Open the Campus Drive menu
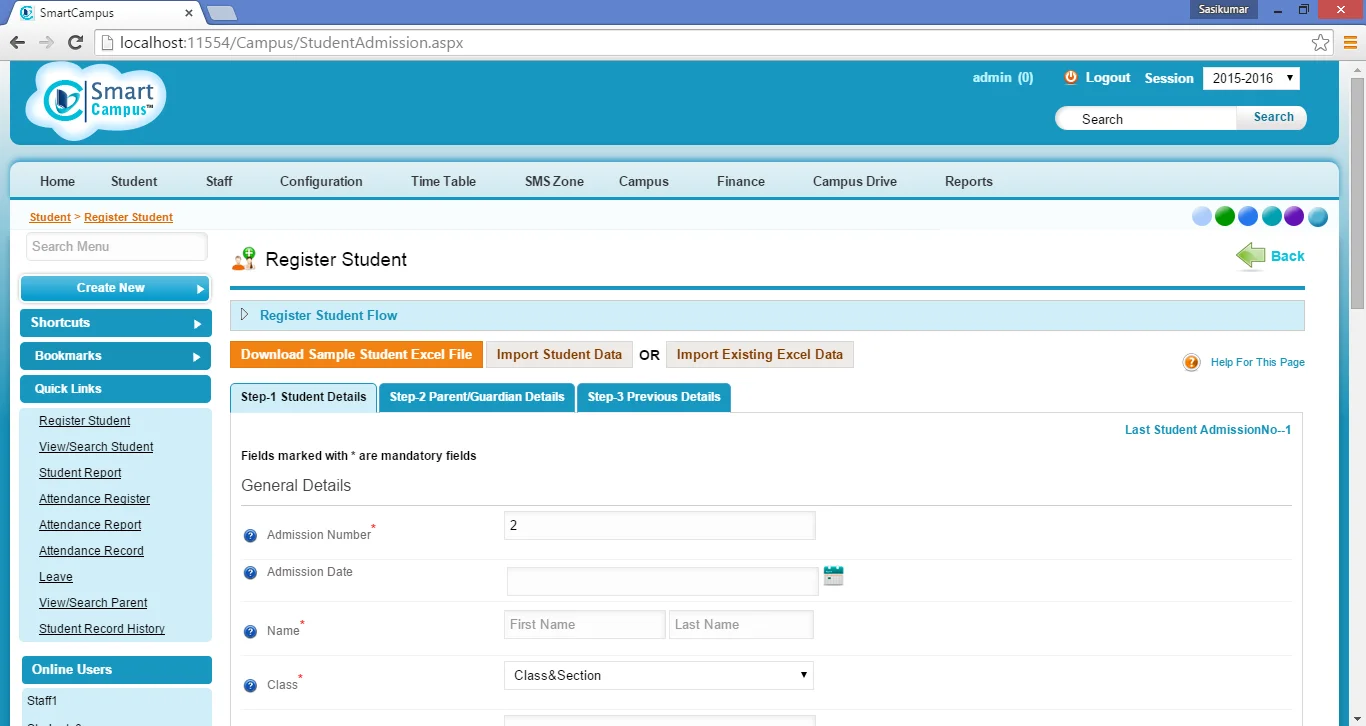This screenshot has height=726, width=1366. 855,181
